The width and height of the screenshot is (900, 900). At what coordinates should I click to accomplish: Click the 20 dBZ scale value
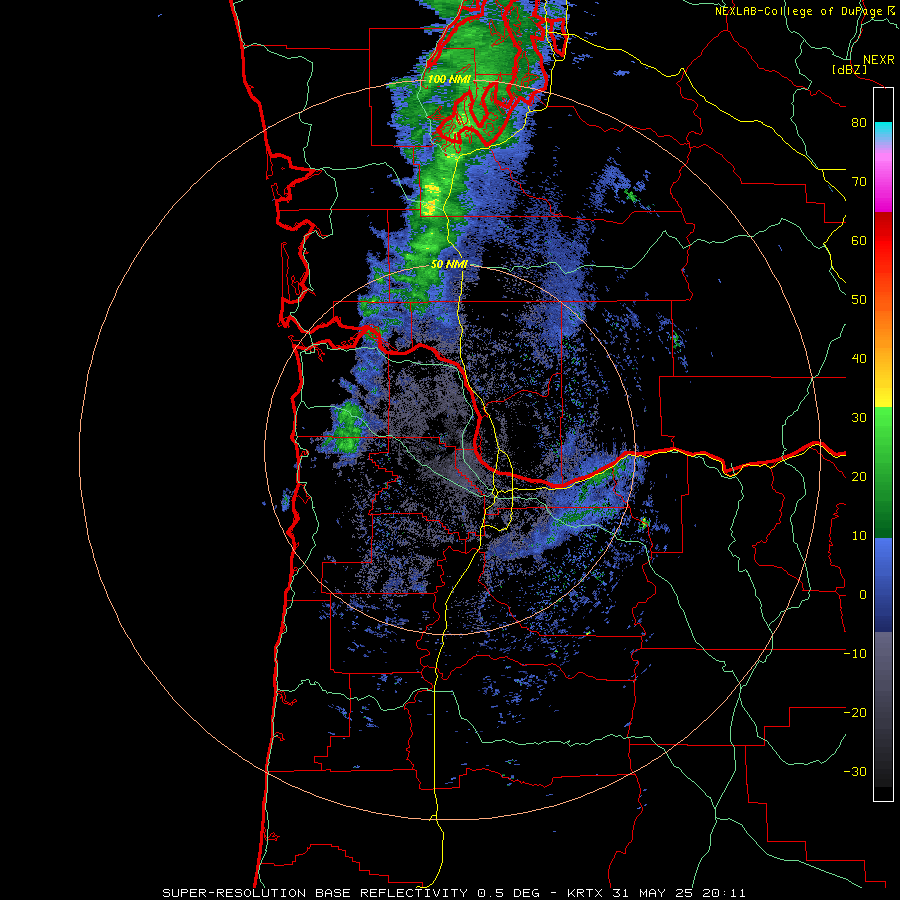coord(859,477)
